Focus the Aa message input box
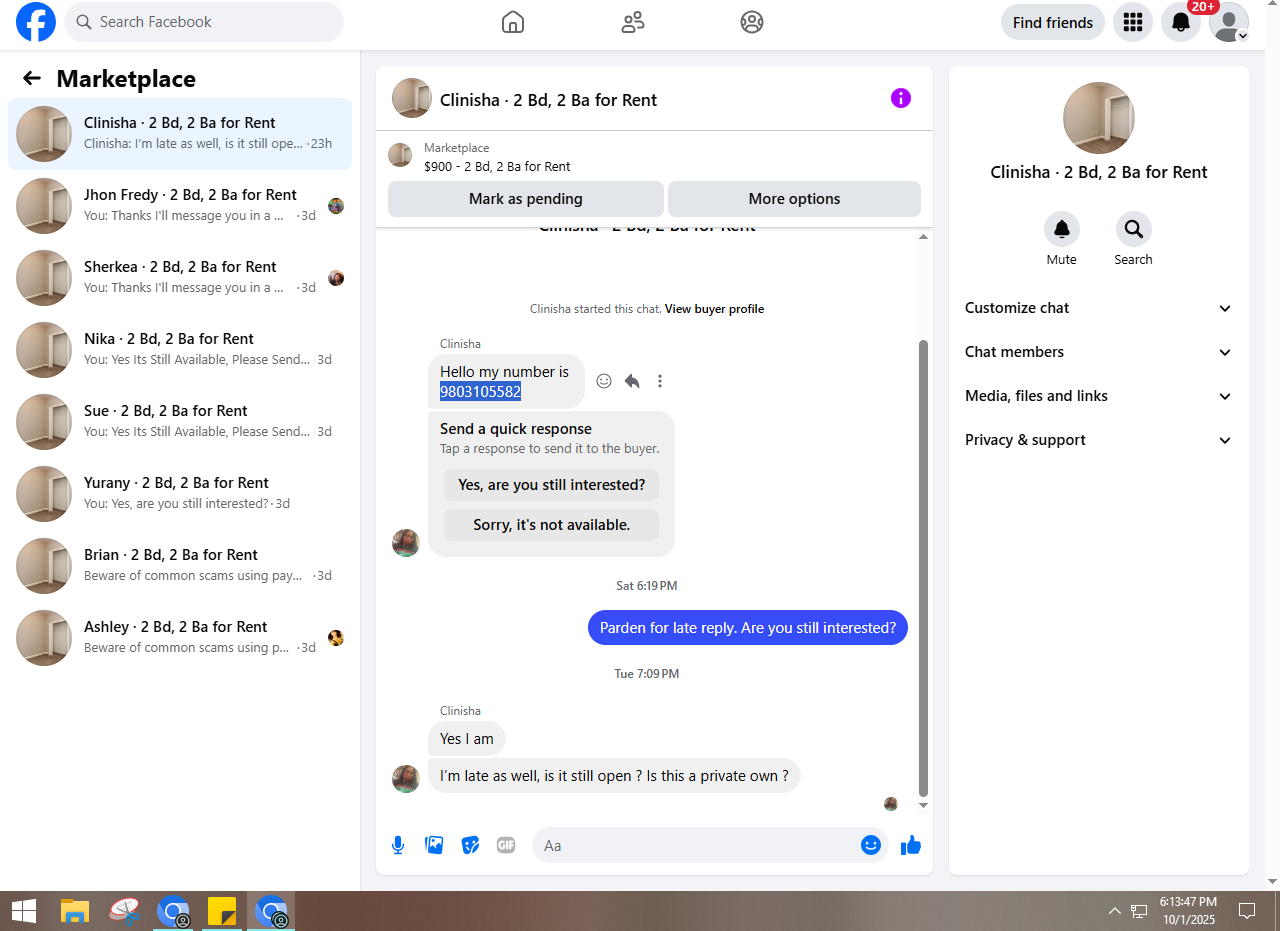The image size is (1280, 931). click(x=710, y=845)
